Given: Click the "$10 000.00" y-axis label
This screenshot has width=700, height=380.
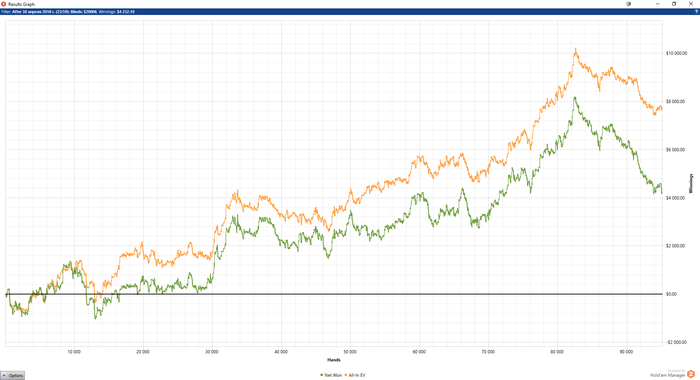Looking at the screenshot, I should coord(676,54).
